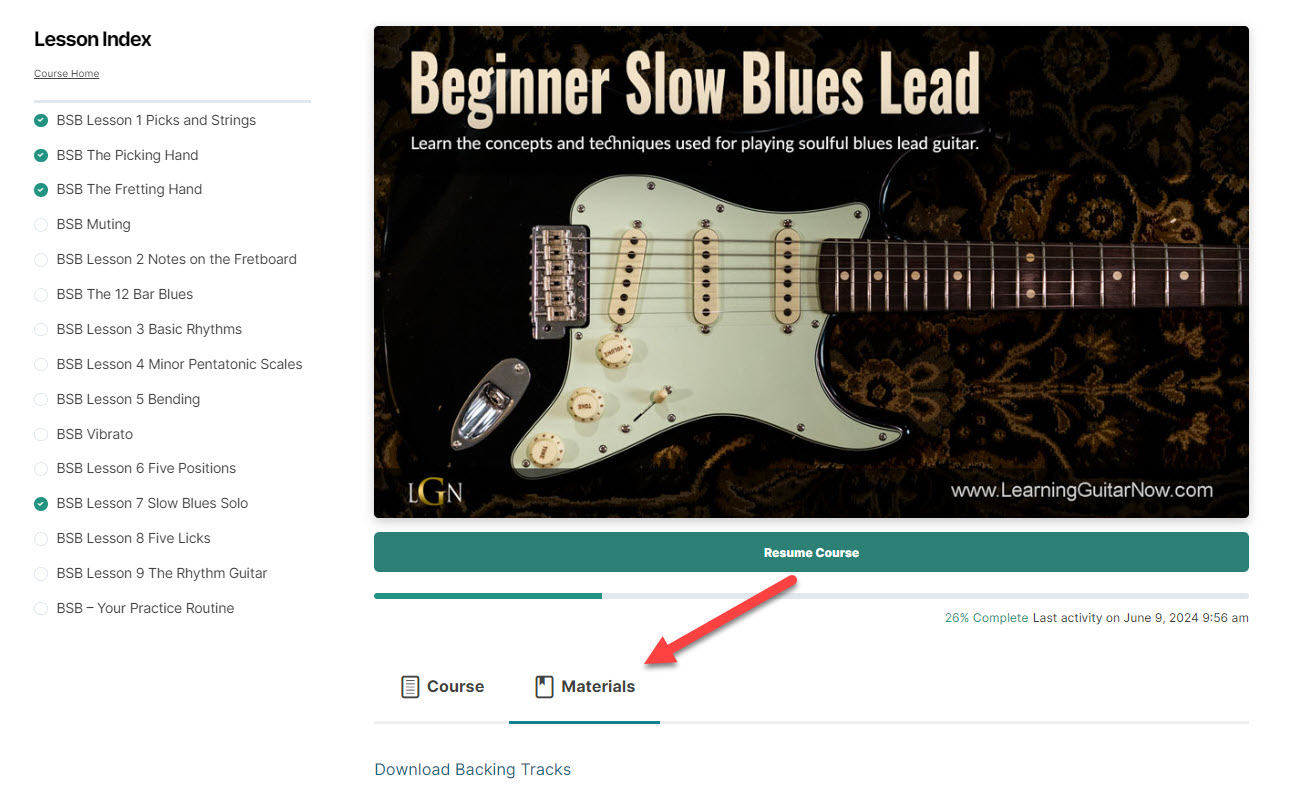Click empty status circle beside BSB Muting
The height and width of the screenshot is (803, 1289).
(x=41, y=224)
